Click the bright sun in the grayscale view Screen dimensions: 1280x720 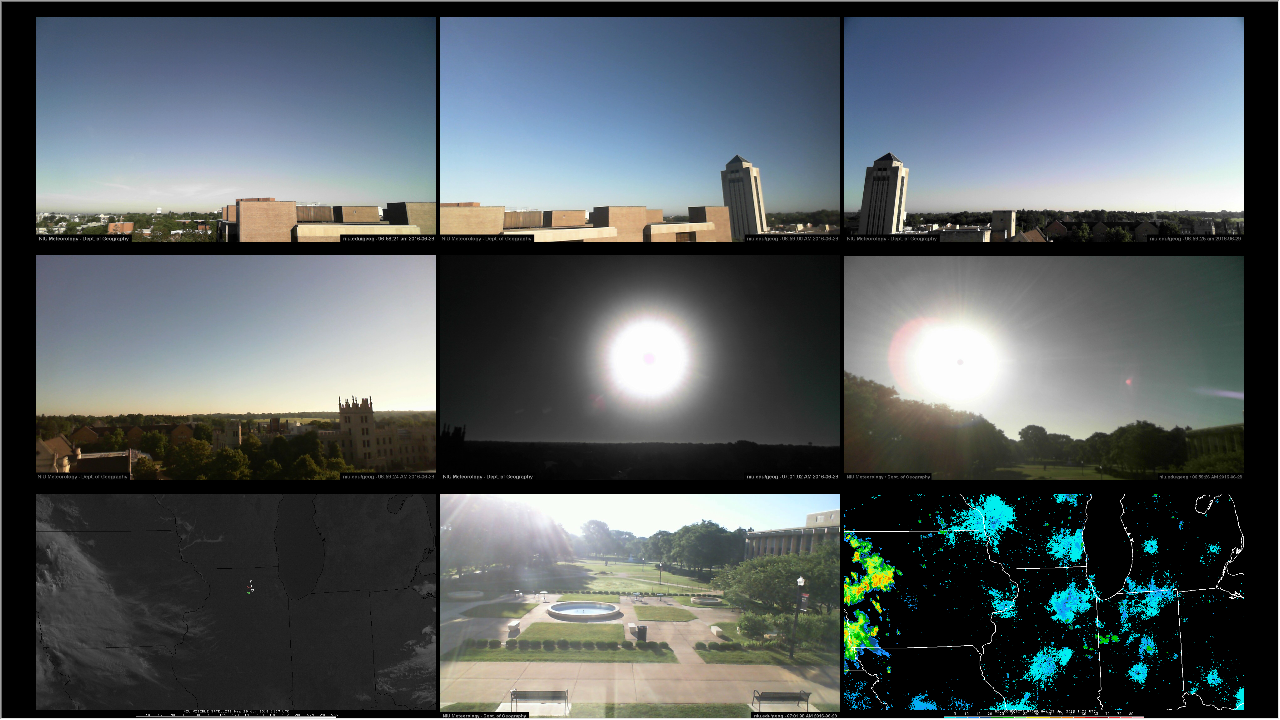coord(648,358)
